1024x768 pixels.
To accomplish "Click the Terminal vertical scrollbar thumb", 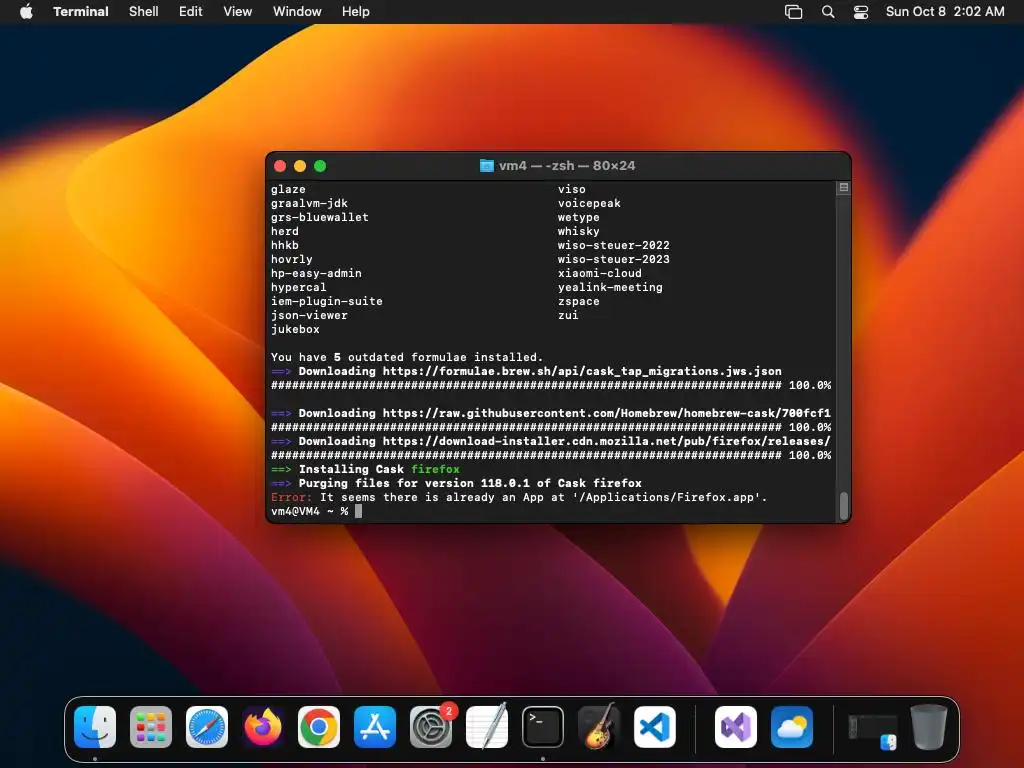I will pyautogui.click(x=843, y=505).
